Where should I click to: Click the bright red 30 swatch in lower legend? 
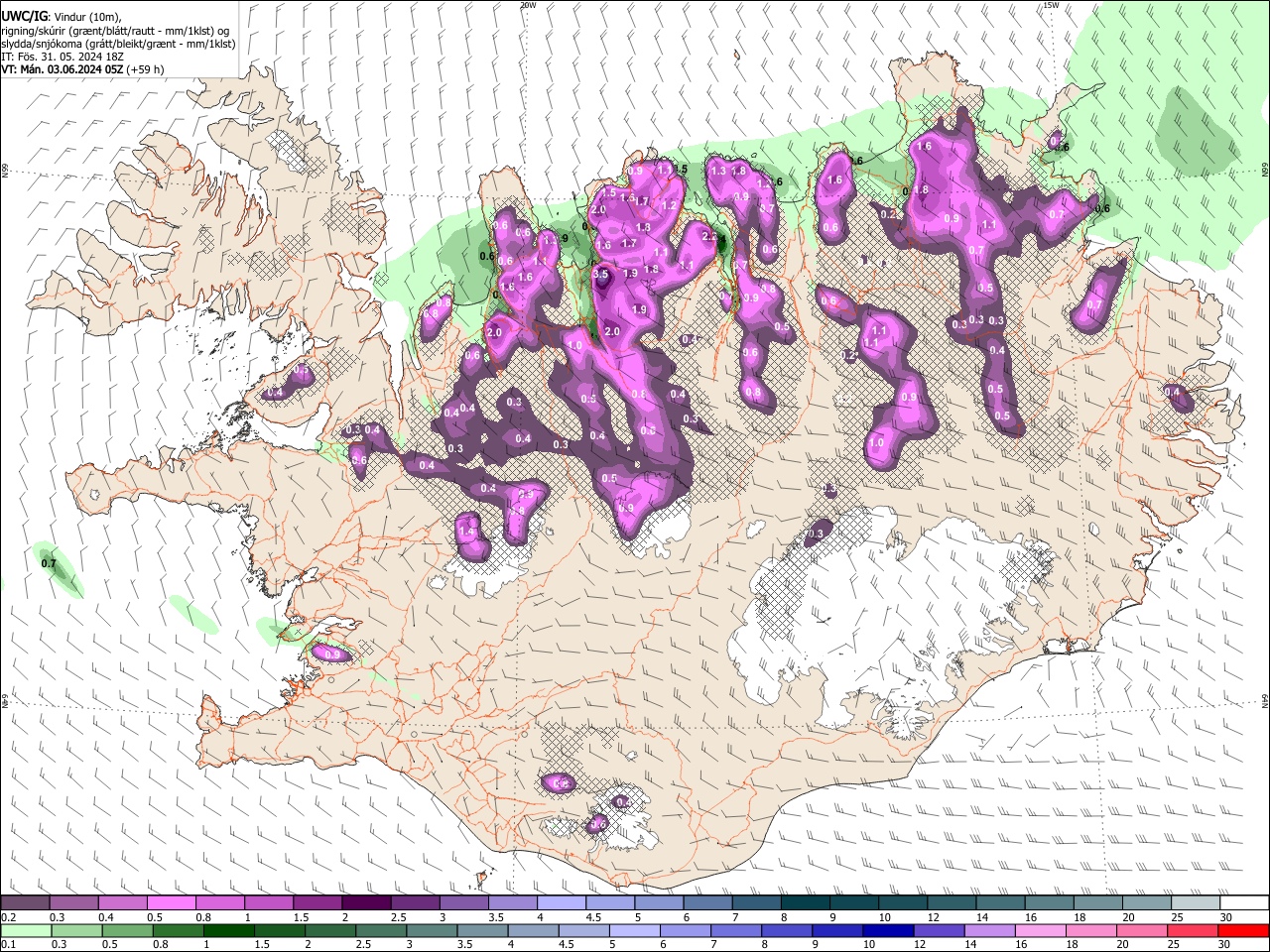pyautogui.click(x=1242, y=930)
